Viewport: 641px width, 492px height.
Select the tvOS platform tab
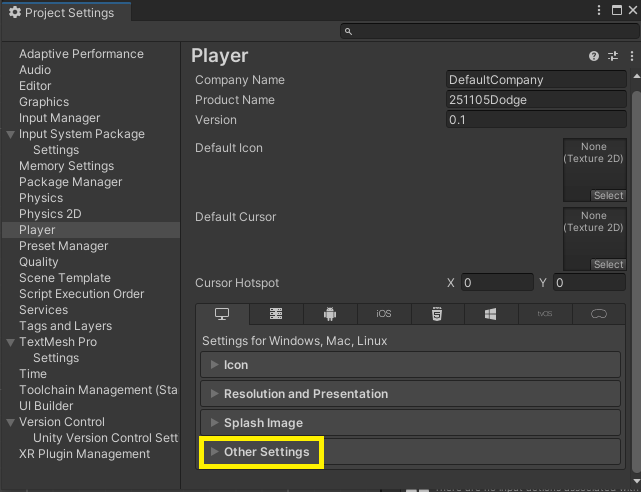(x=545, y=314)
